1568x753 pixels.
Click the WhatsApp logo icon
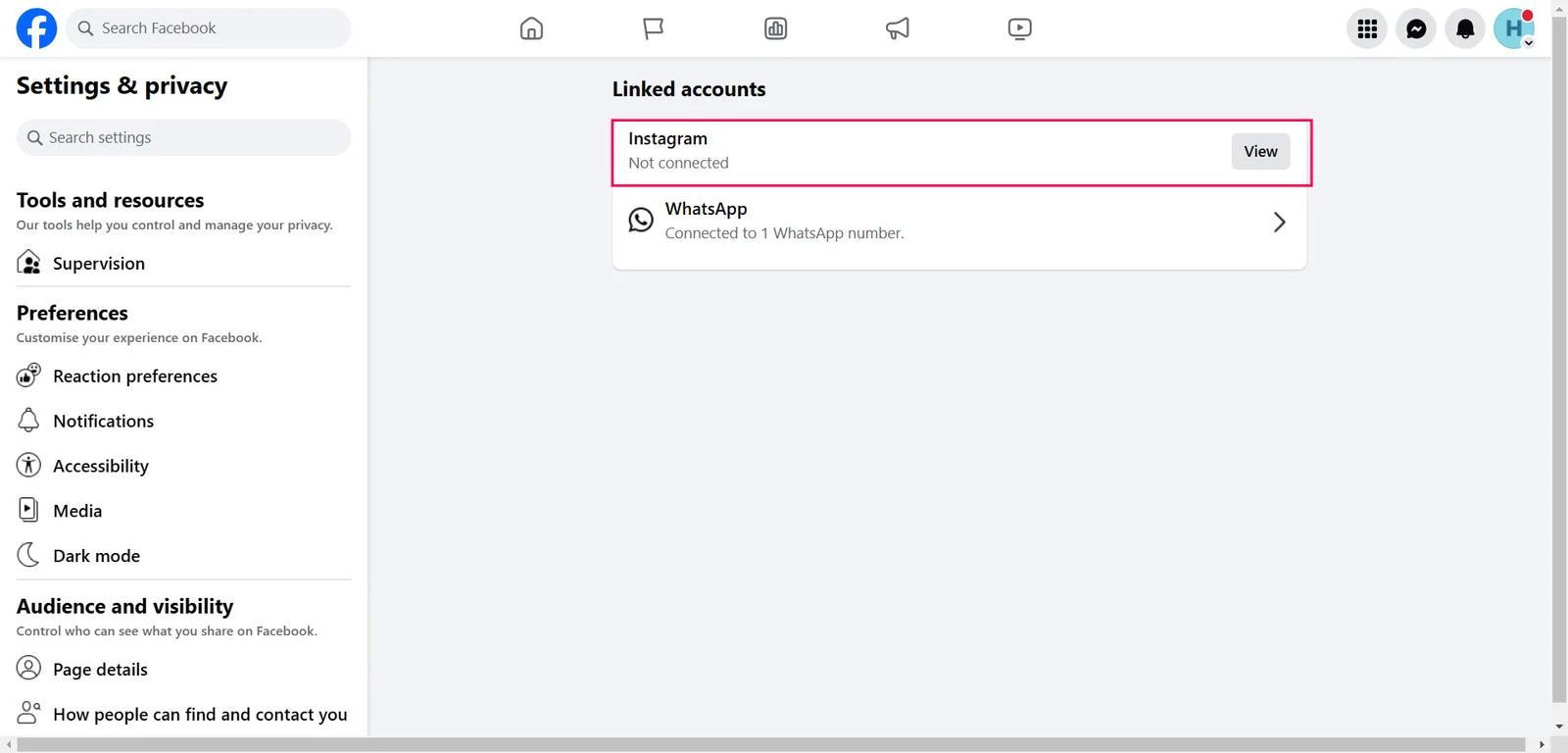click(641, 220)
